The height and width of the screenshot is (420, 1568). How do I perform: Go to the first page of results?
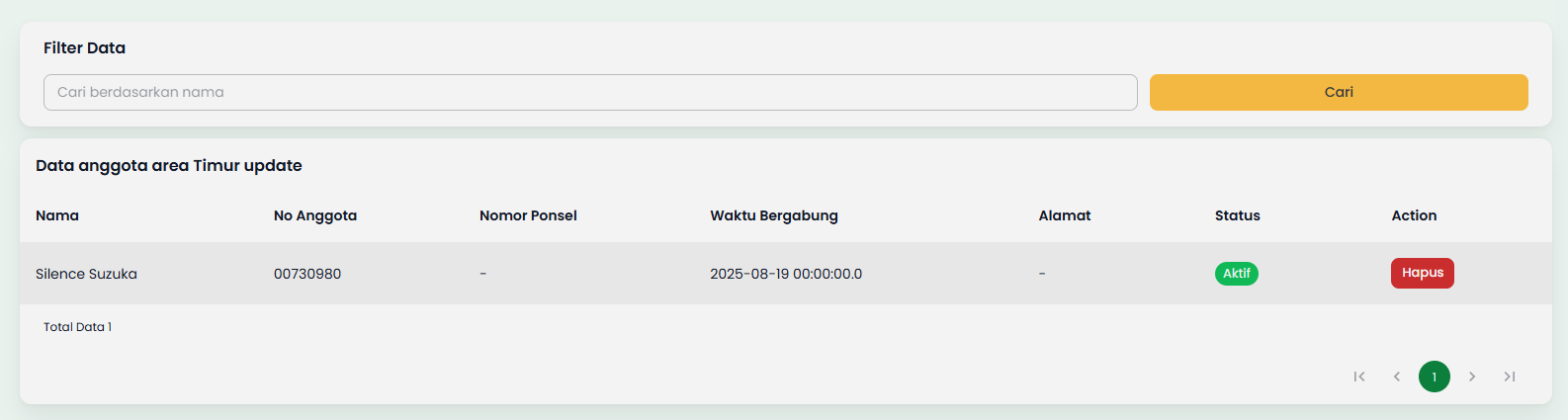1359,377
